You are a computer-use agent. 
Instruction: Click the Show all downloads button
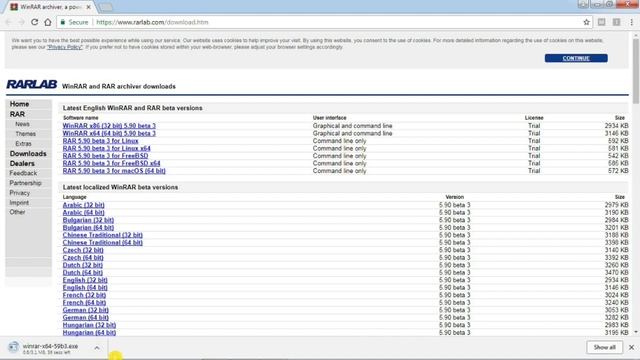point(604,347)
